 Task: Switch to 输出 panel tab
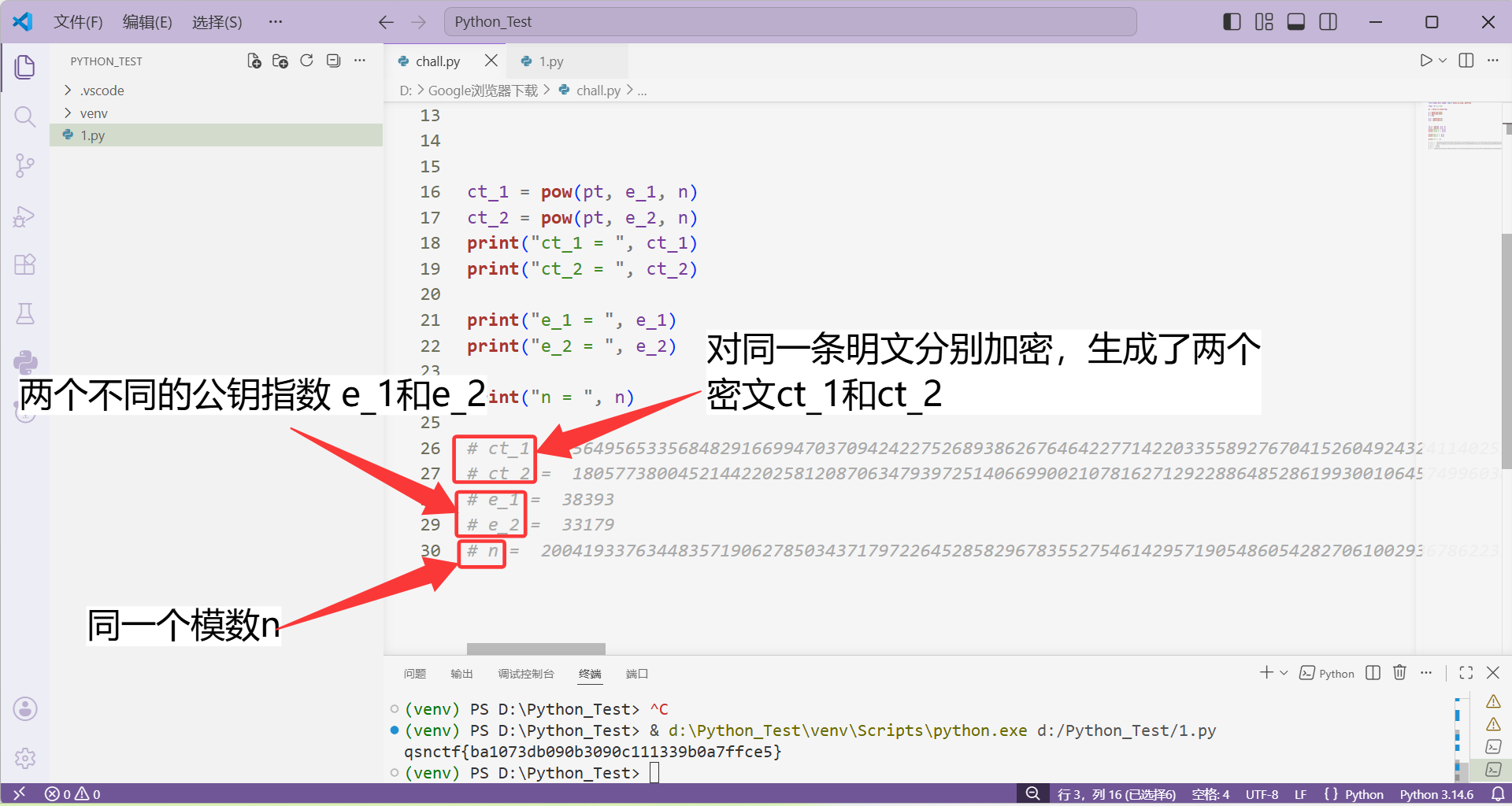pos(461,674)
